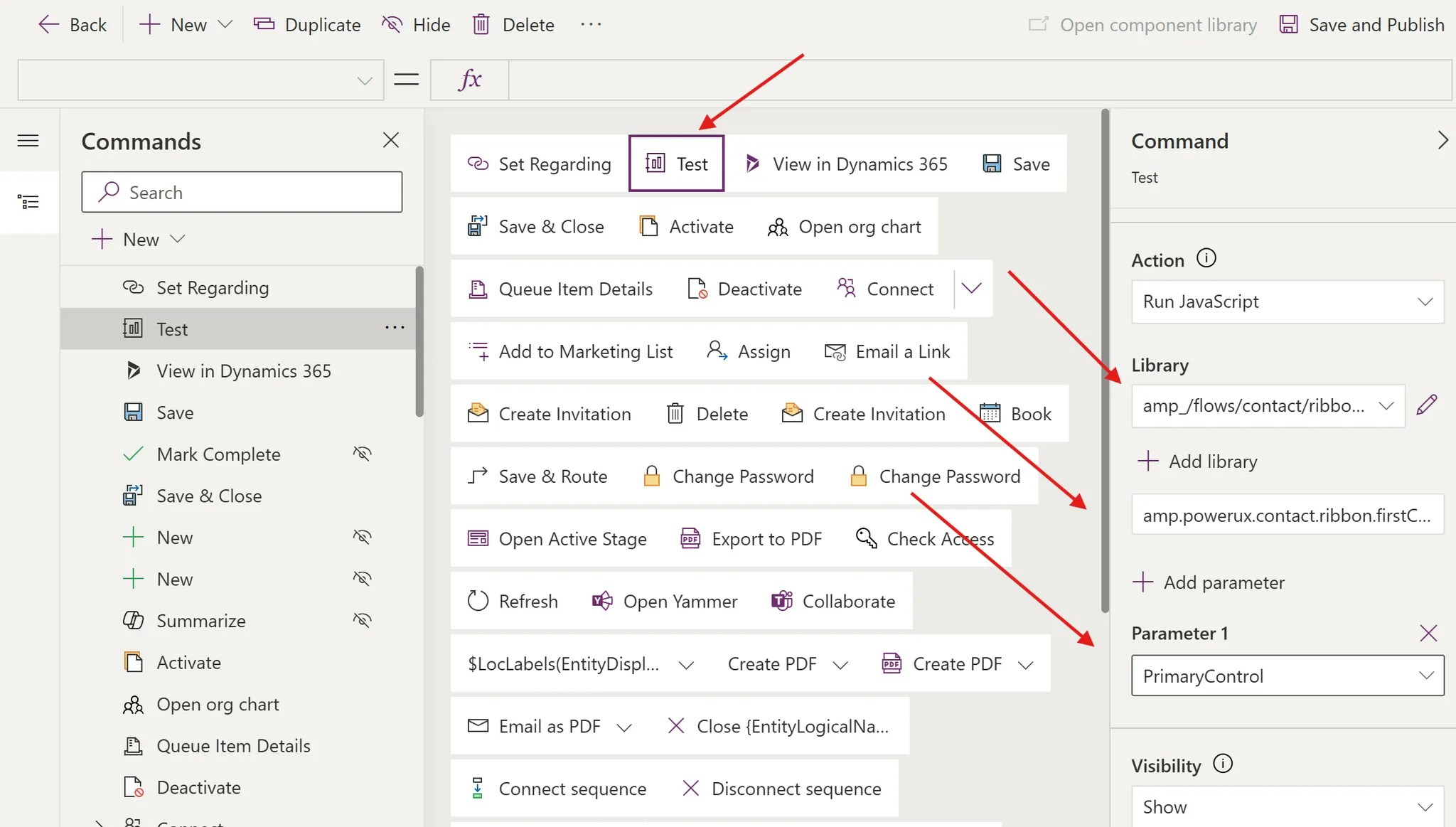Screen dimensions: 1456x827
Task: Click the Open Yammer command
Action: click(664, 602)
